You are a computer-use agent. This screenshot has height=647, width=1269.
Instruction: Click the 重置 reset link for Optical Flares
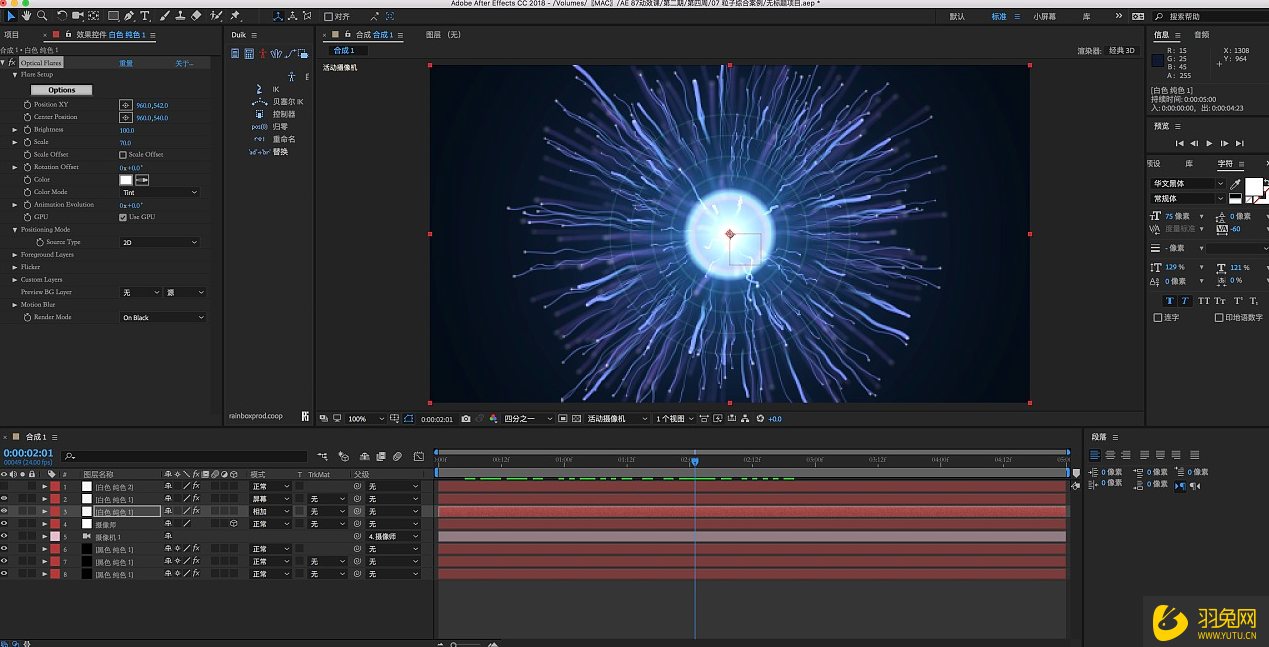126,63
